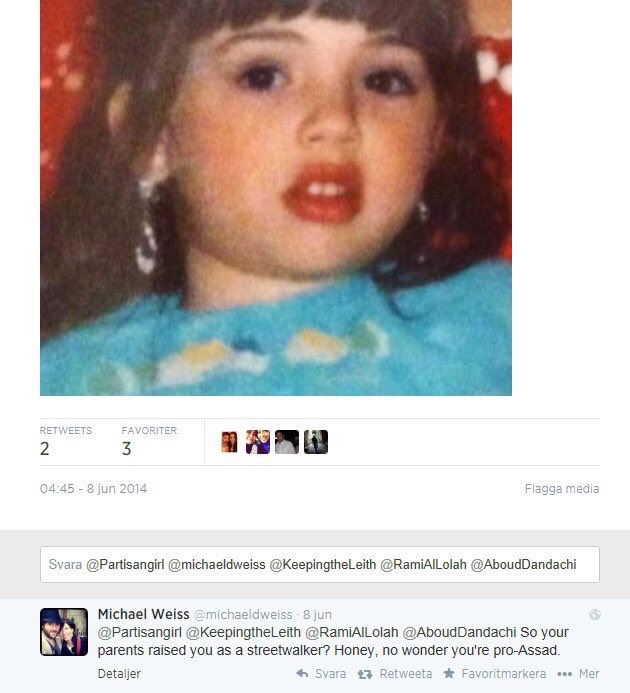Click the retweet arrows icon
The height and width of the screenshot is (693, 630).
click(x=365, y=674)
